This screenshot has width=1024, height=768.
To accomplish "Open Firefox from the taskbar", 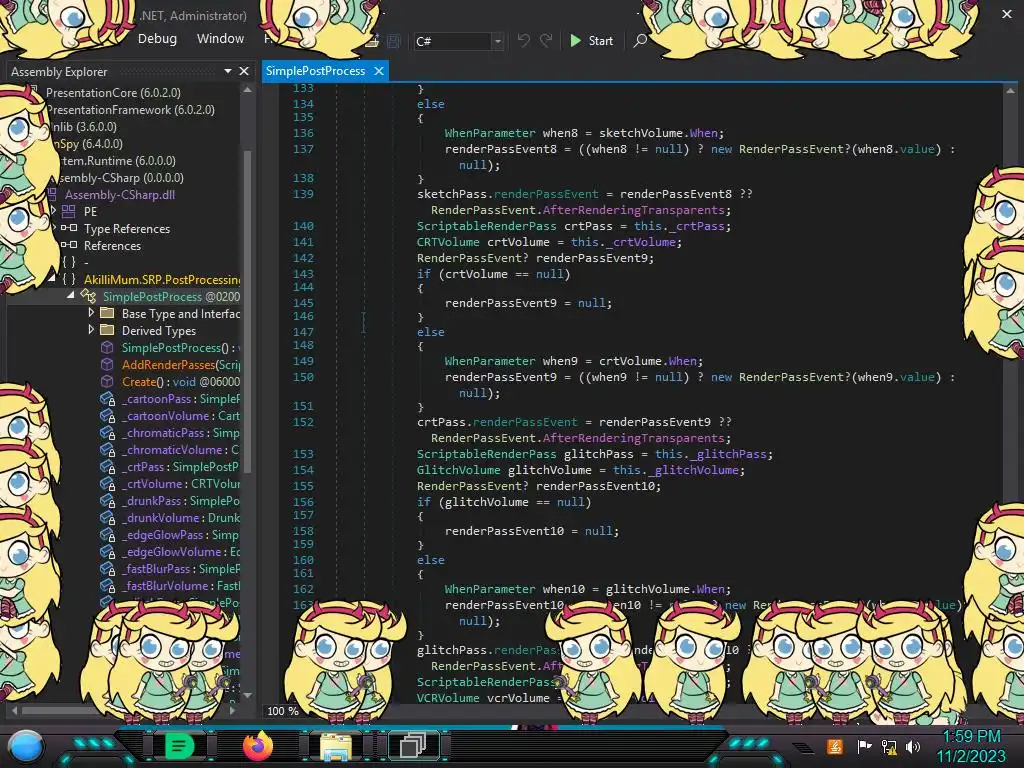I will [257, 745].
